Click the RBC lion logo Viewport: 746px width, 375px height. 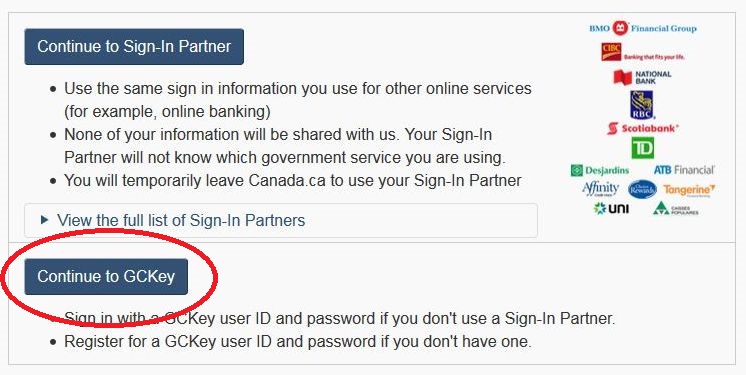point(642,105)
